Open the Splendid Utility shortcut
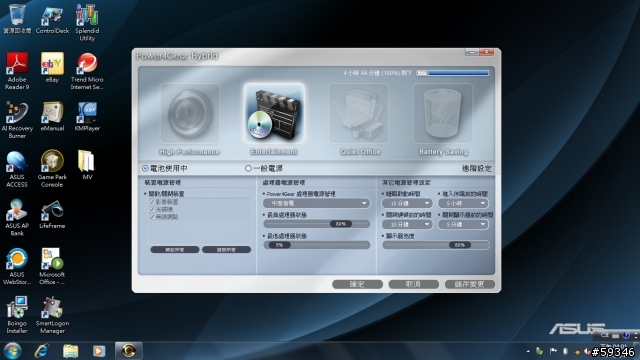 point(87,22)
